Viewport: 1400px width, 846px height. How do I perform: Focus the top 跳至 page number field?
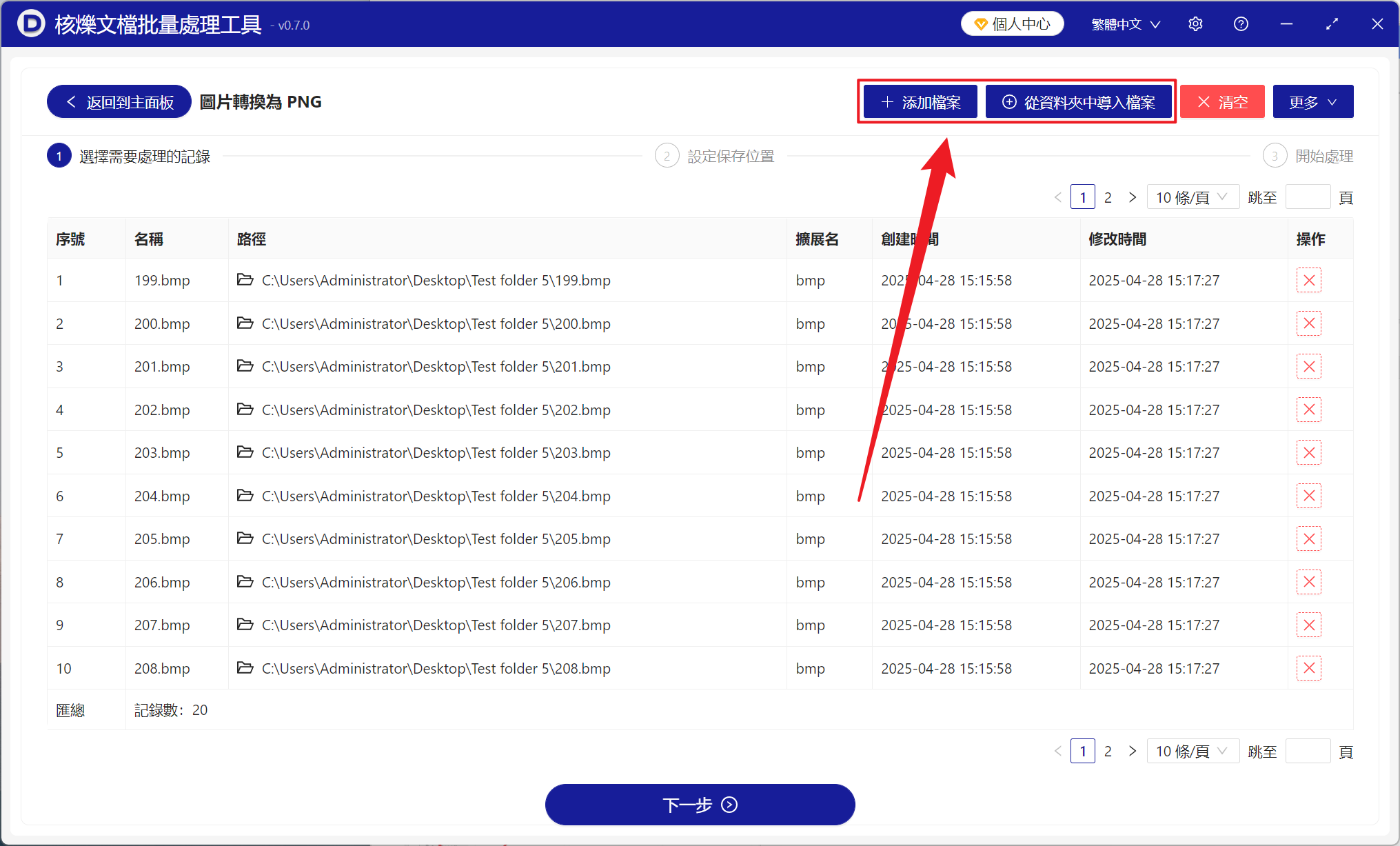[x=1308, y=197]
